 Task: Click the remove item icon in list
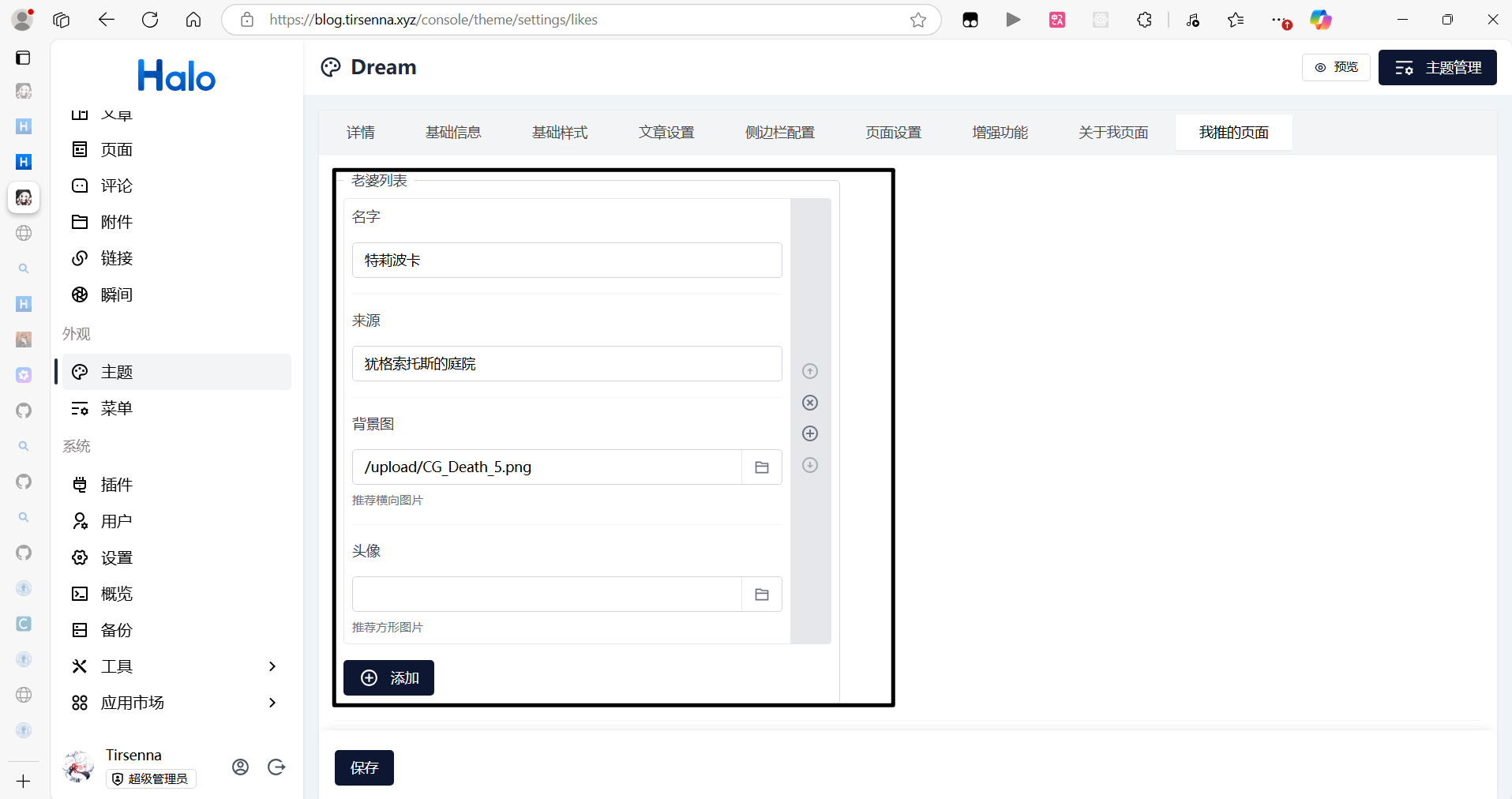pyautogui.click(x=809, y=403)
